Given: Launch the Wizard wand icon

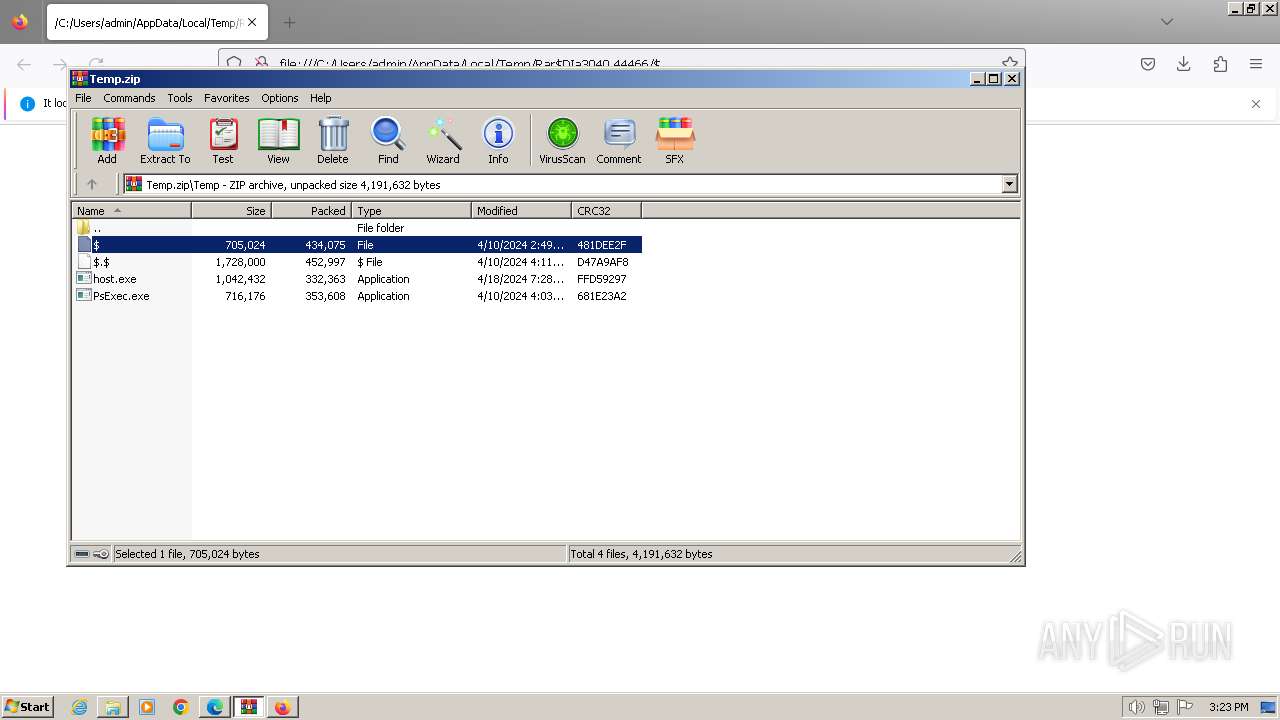Looking at the screenshot, I should (443, 140).
